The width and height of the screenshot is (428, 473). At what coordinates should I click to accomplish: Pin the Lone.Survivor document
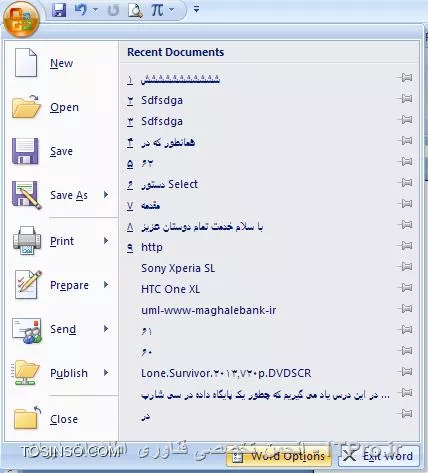click(x=406, y=372)
